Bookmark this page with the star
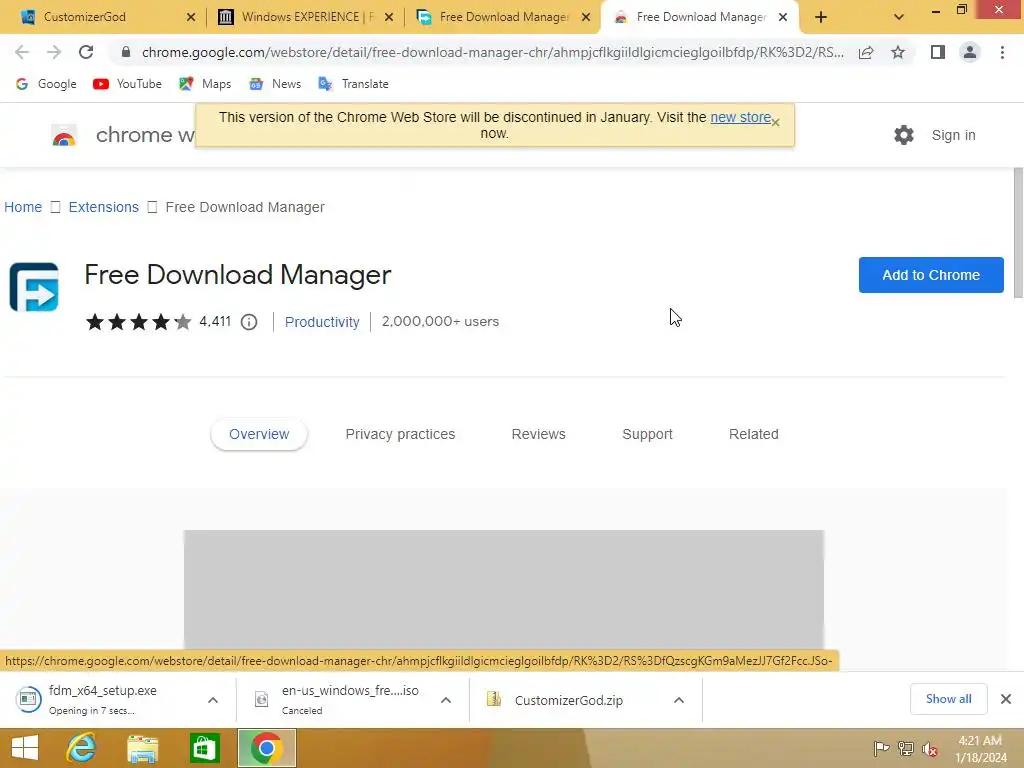 tap(898, 52)
